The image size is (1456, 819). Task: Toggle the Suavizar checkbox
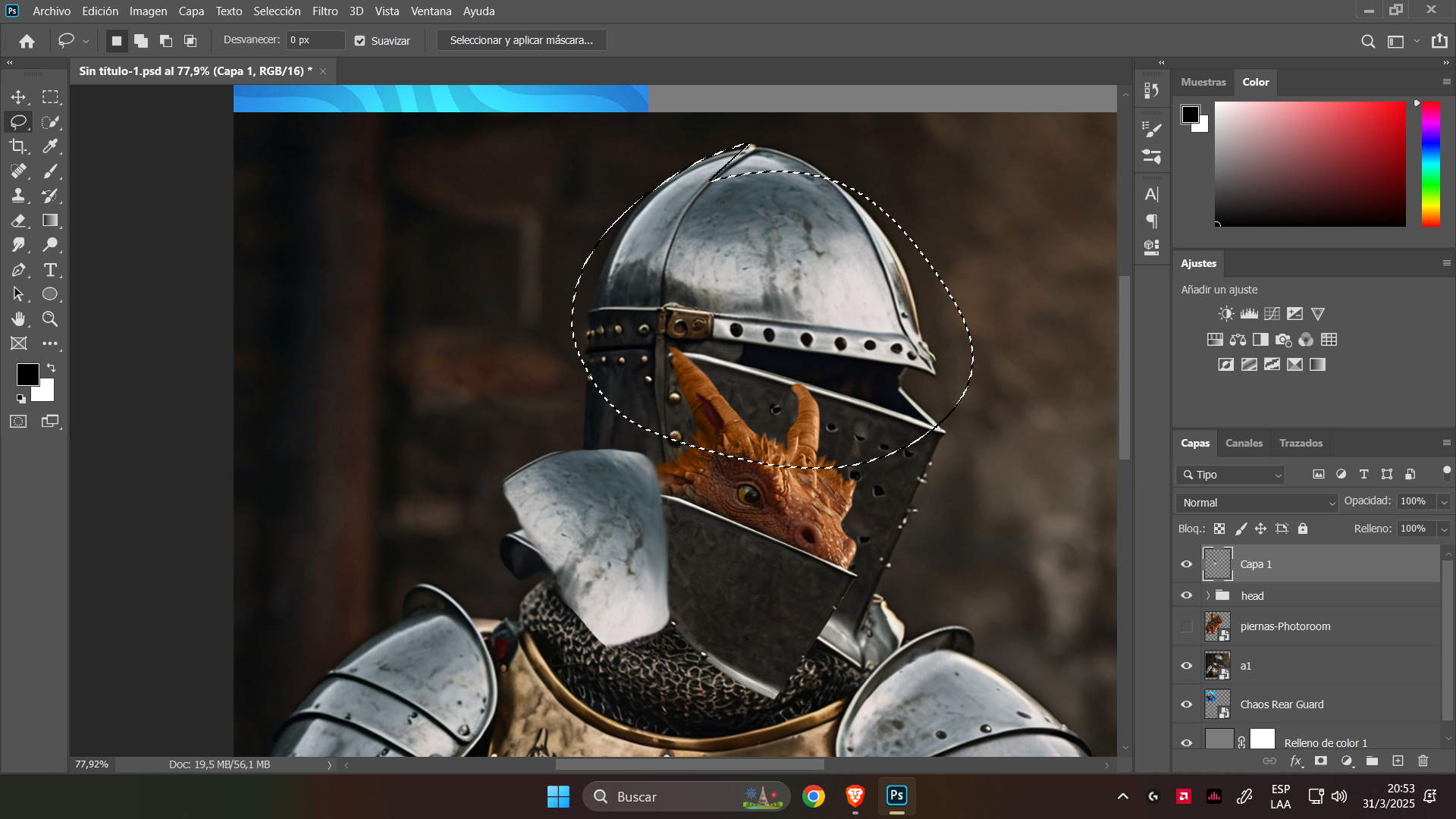(360, 41)
